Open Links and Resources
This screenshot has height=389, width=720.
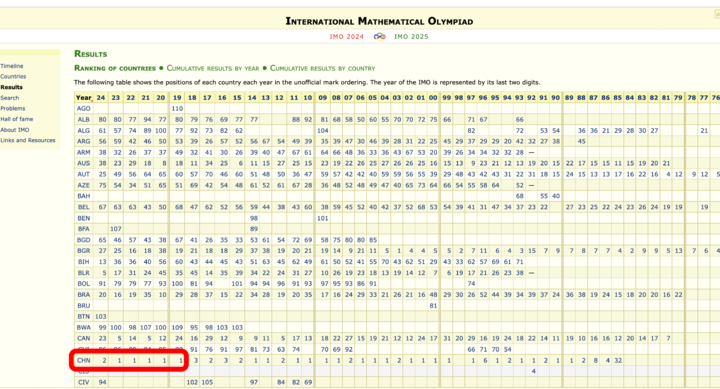pyautogui.click(x=28, y=140)
